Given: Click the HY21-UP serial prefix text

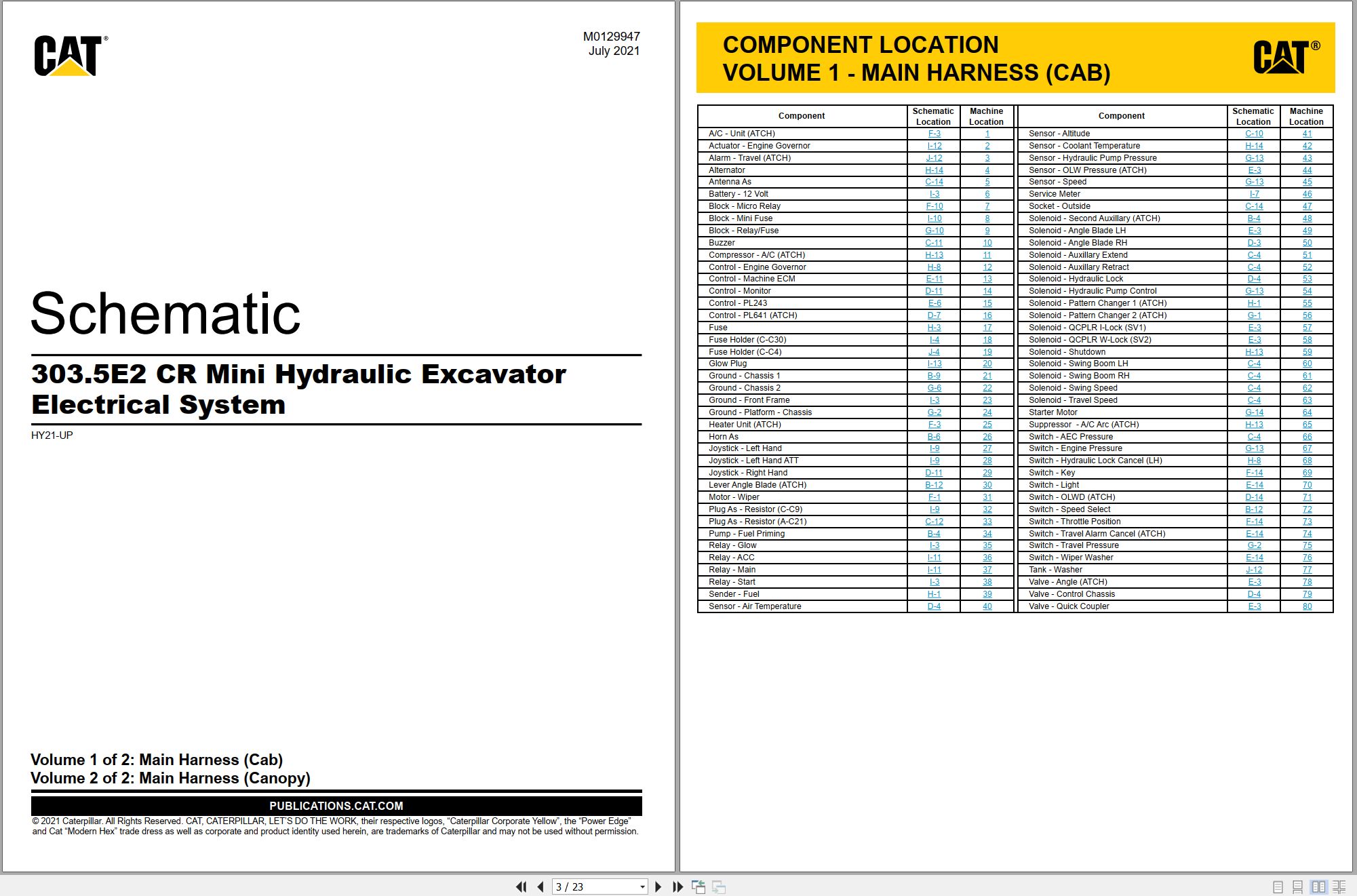Looking at the screenshot, I should (x=52, y=435).
